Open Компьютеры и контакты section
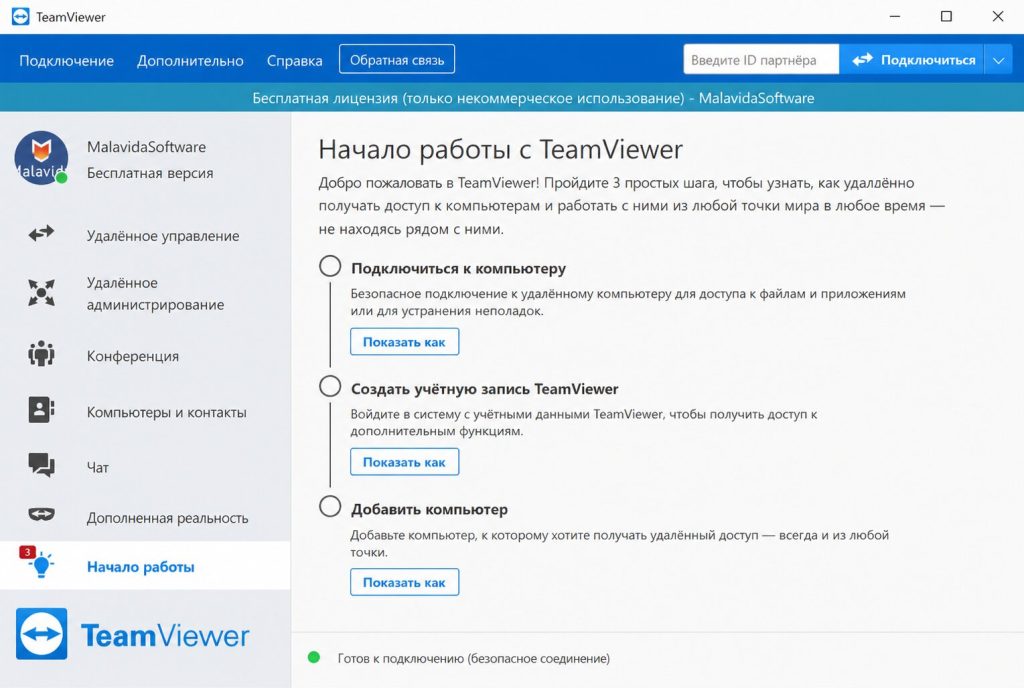The height and width of the screenshot is (688, 1024). pyautogui.click(x=145, y=412)
